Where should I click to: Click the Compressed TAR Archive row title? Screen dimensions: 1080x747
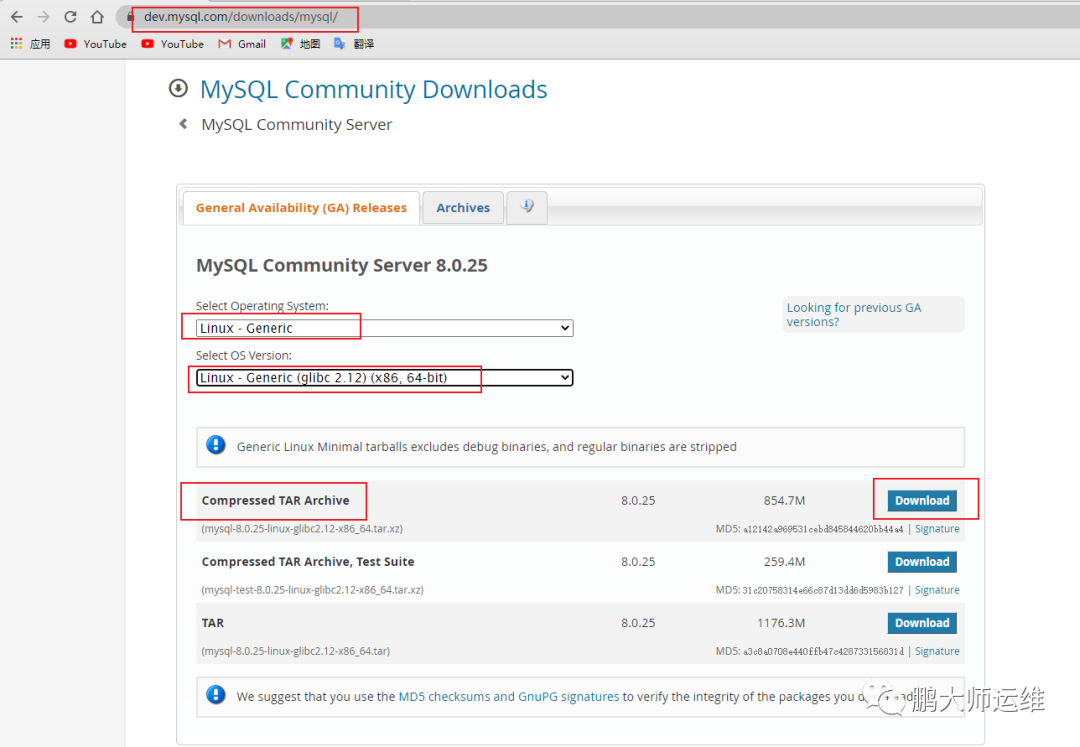coord(276,501)
